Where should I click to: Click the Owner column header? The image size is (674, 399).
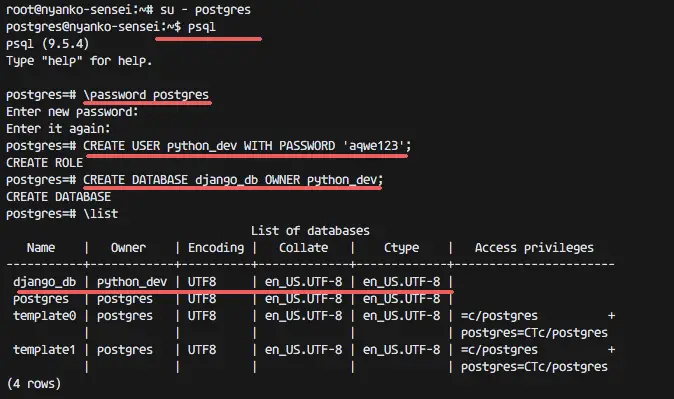(x=128, y=248)
